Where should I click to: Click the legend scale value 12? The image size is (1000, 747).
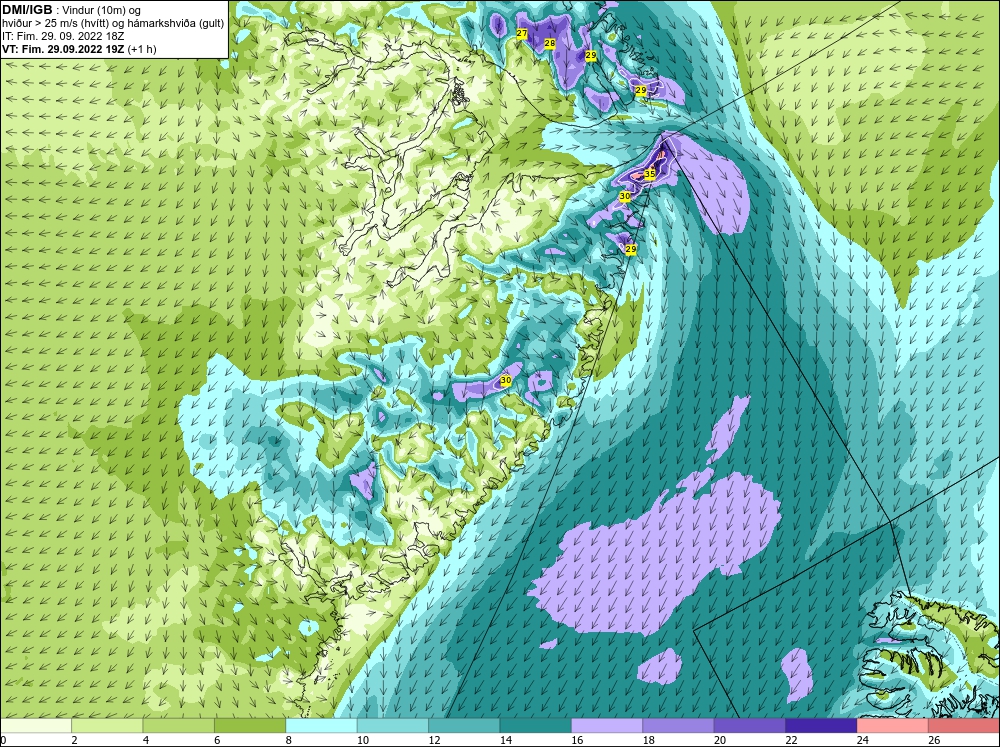(434, 740)
